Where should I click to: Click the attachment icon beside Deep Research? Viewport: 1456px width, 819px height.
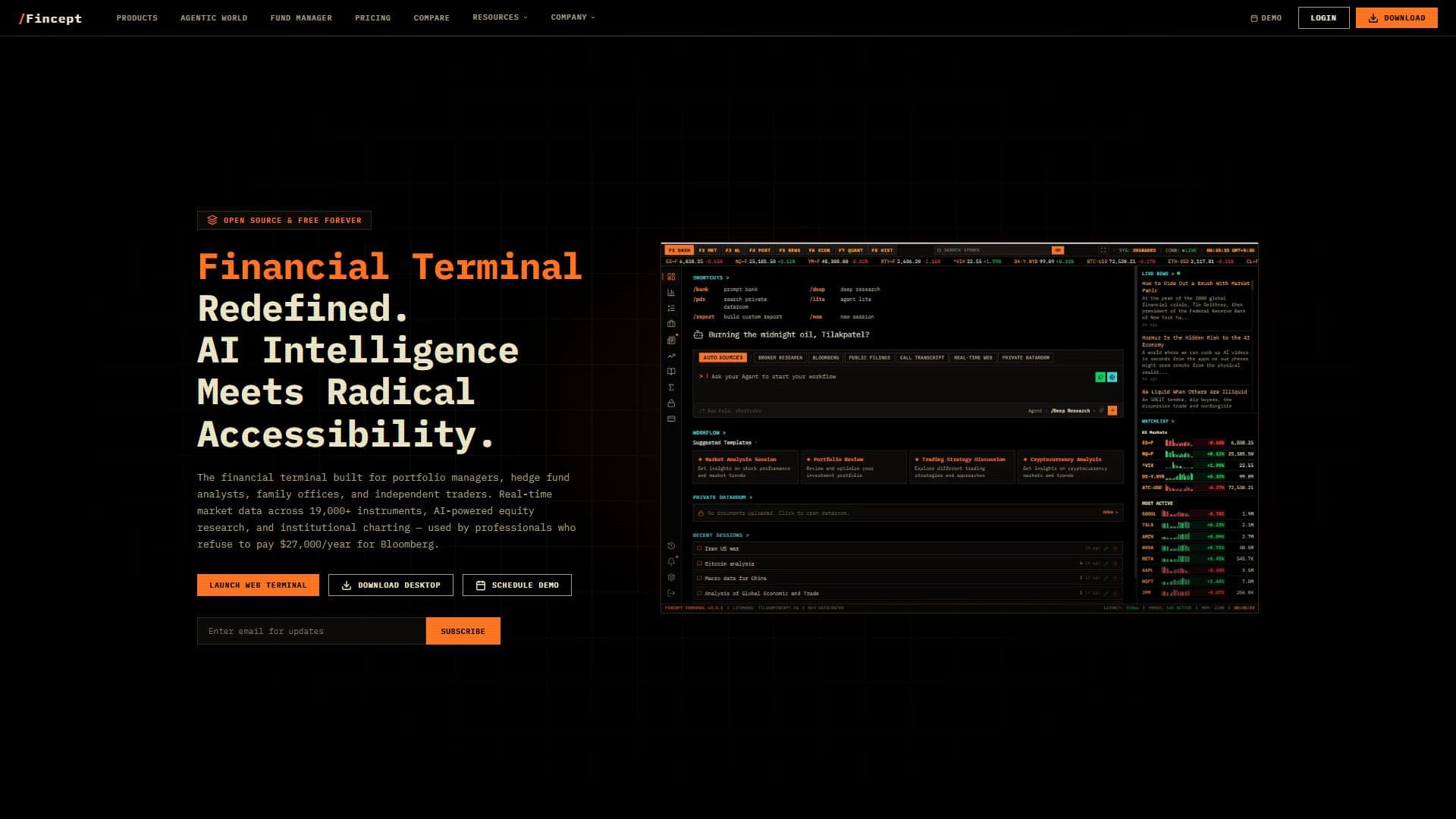1102,410
